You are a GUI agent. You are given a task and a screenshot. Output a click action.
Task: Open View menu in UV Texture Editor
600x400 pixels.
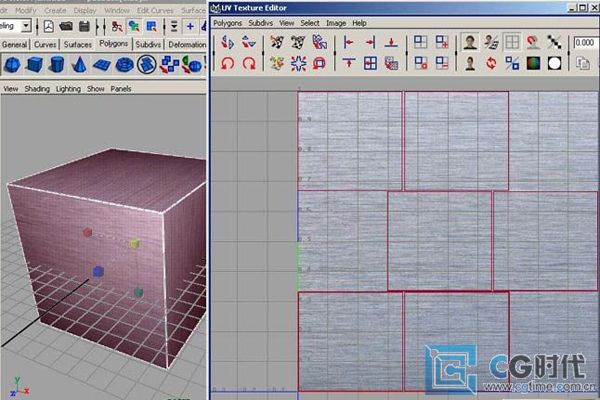pos(287,23)
